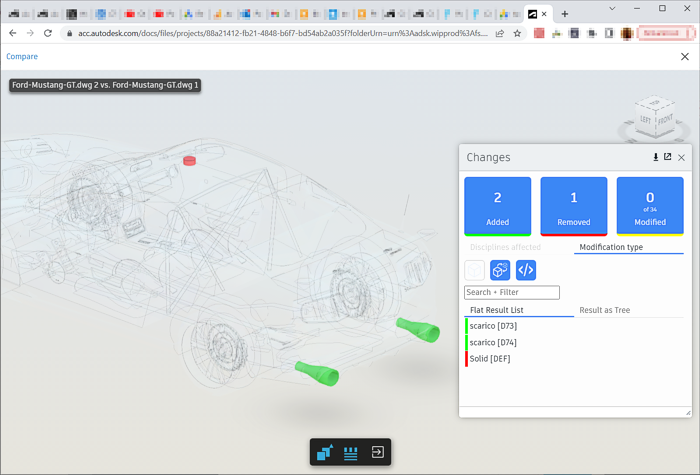
Task: Open the changes list toolbar button
Action: (x=350, y=452)
